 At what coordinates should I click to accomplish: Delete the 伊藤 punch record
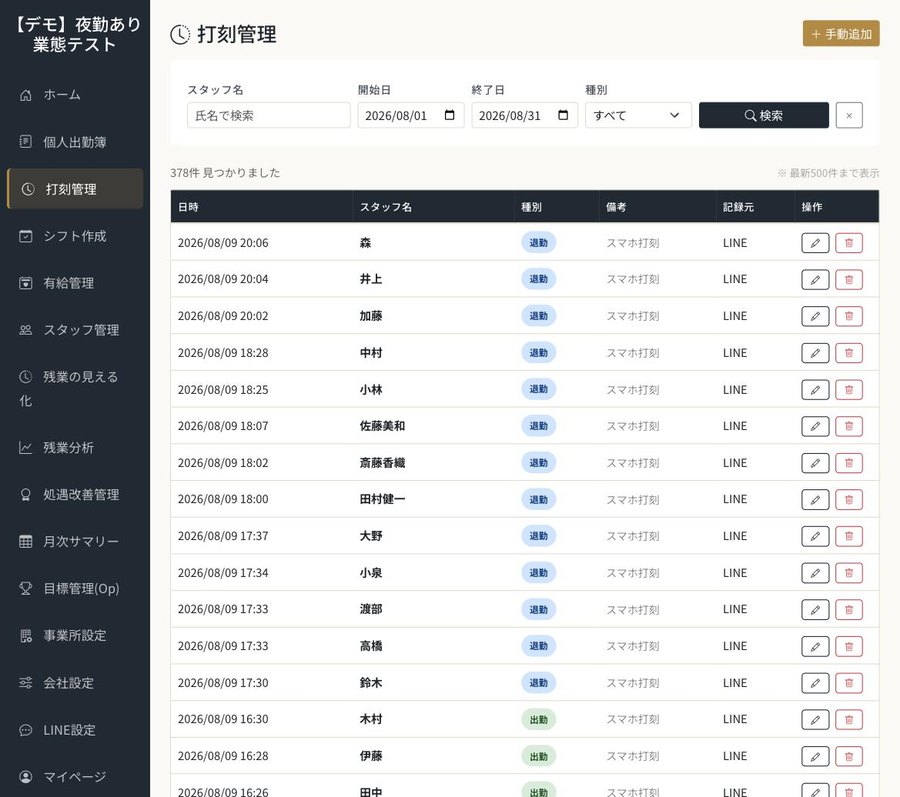[848, 756]
